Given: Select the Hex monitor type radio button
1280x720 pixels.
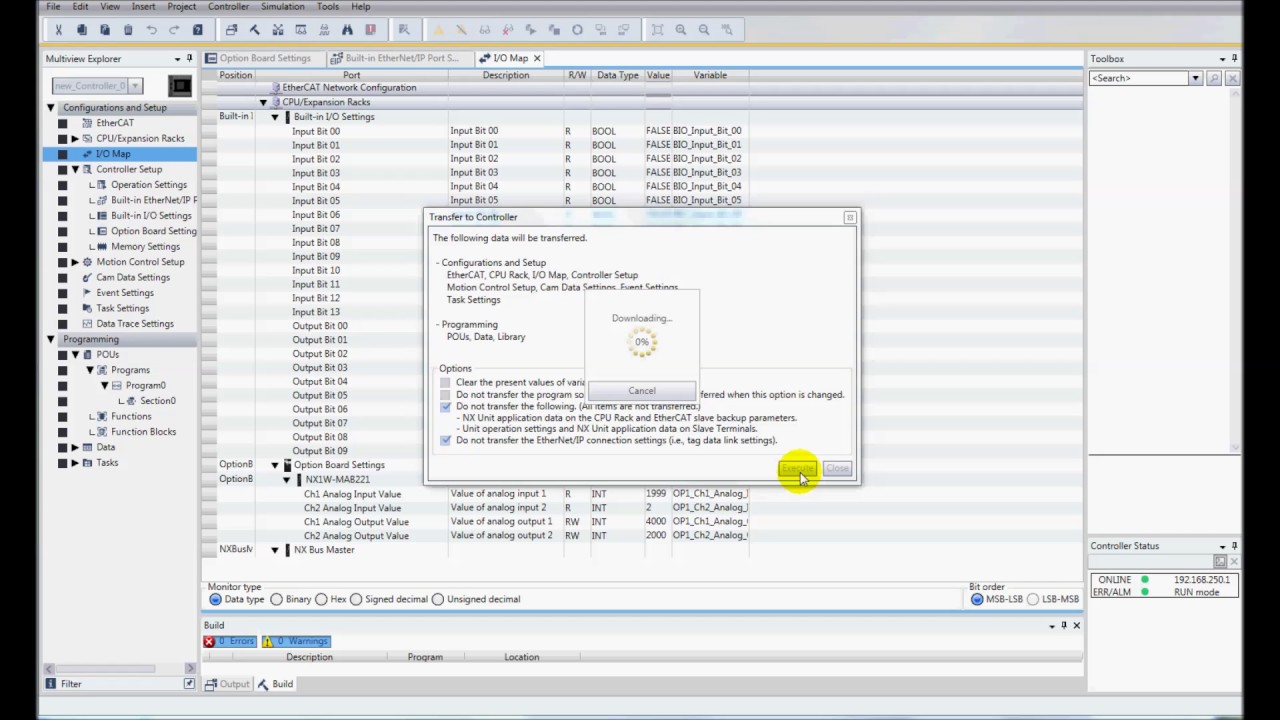Looking at the screenshot, I should tap(321, 599).
